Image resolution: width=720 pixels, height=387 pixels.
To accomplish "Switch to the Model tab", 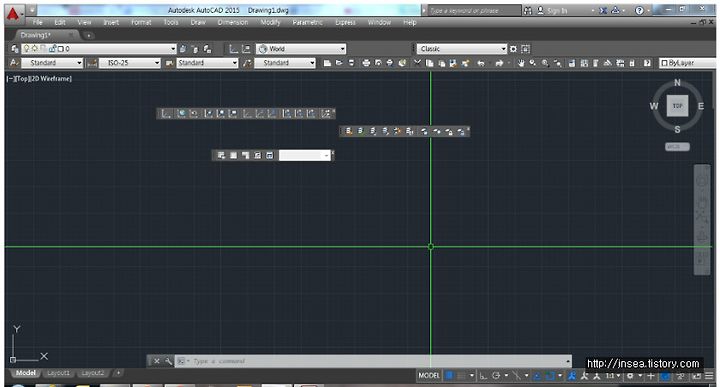I will click(25, 373).
